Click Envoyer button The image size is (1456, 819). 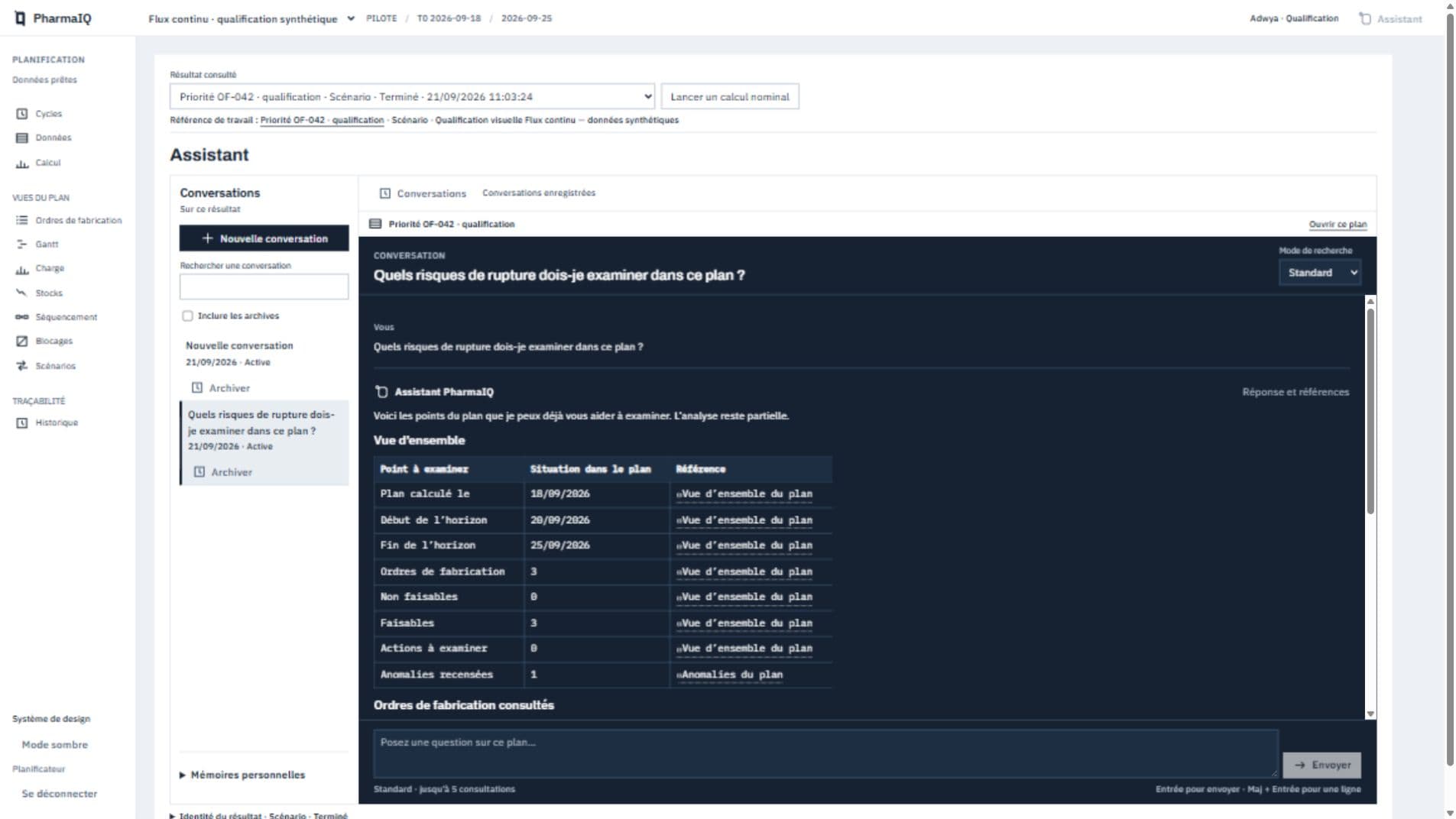tap(1322, 765)
